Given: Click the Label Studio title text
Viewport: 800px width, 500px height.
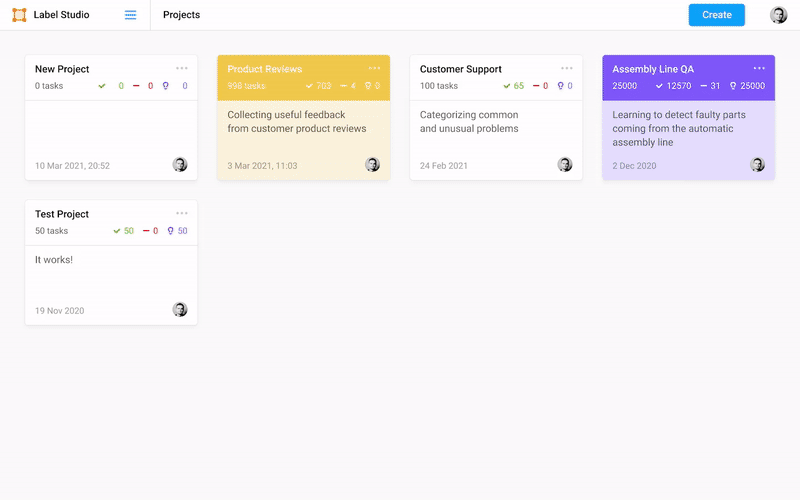Looking at the screenshot, I should (61, 15).
